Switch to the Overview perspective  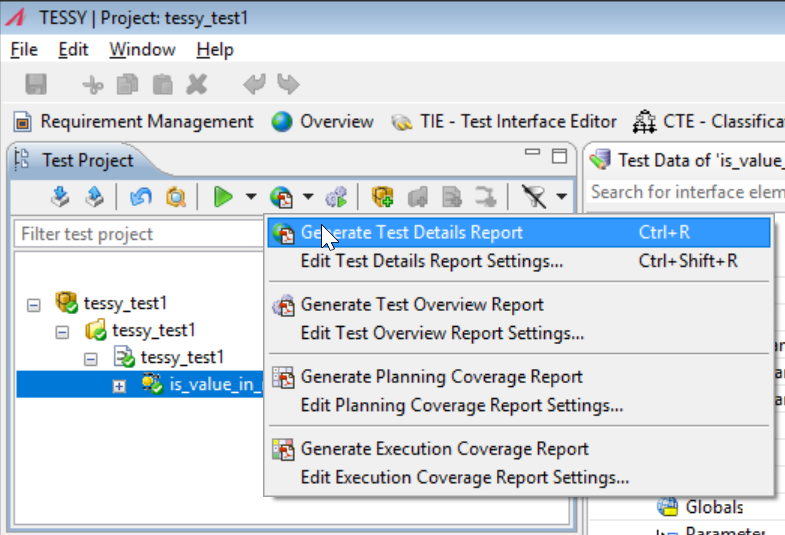click(322, 122)
